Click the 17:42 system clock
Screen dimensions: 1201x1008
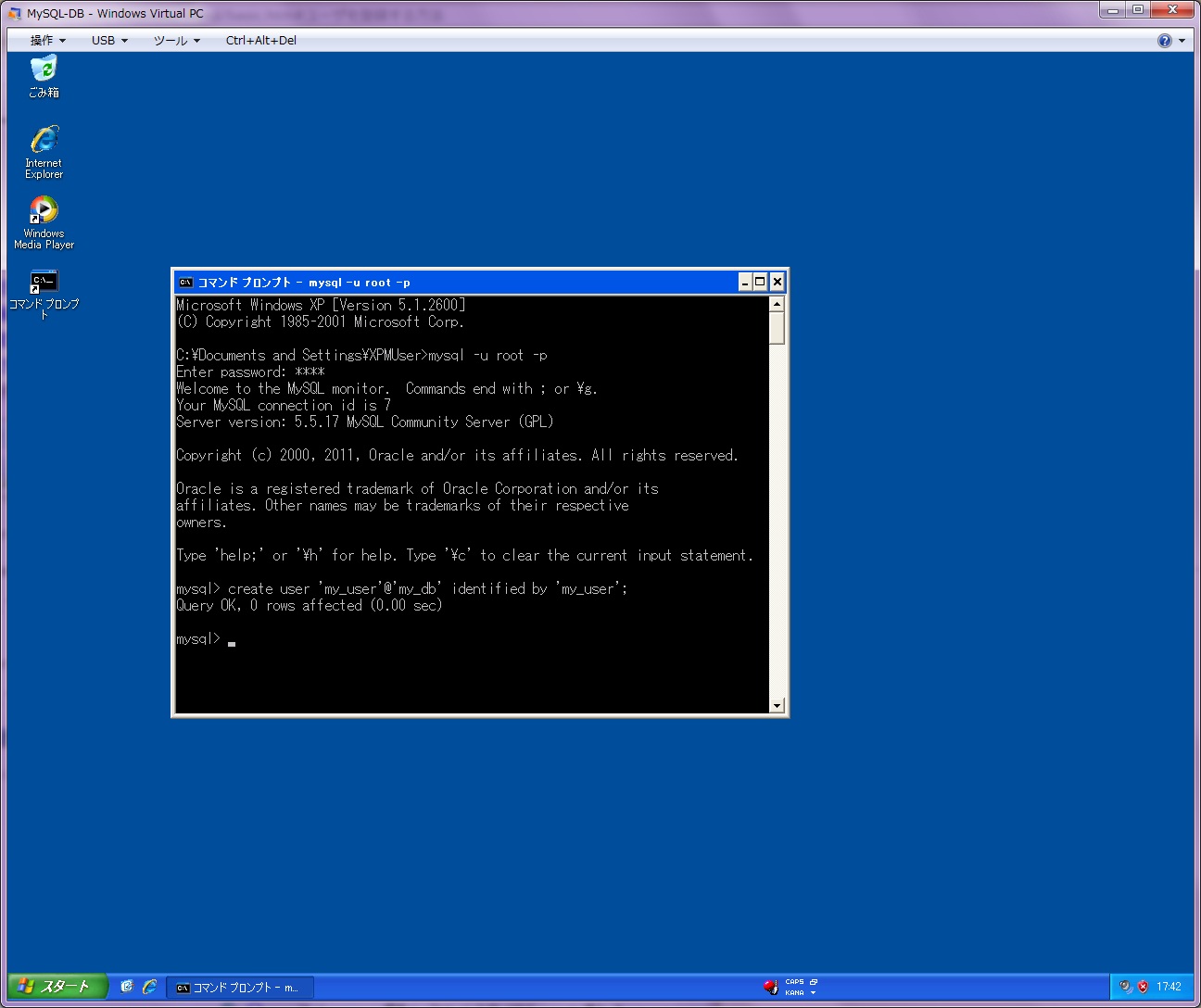(x=1169, y=987)
